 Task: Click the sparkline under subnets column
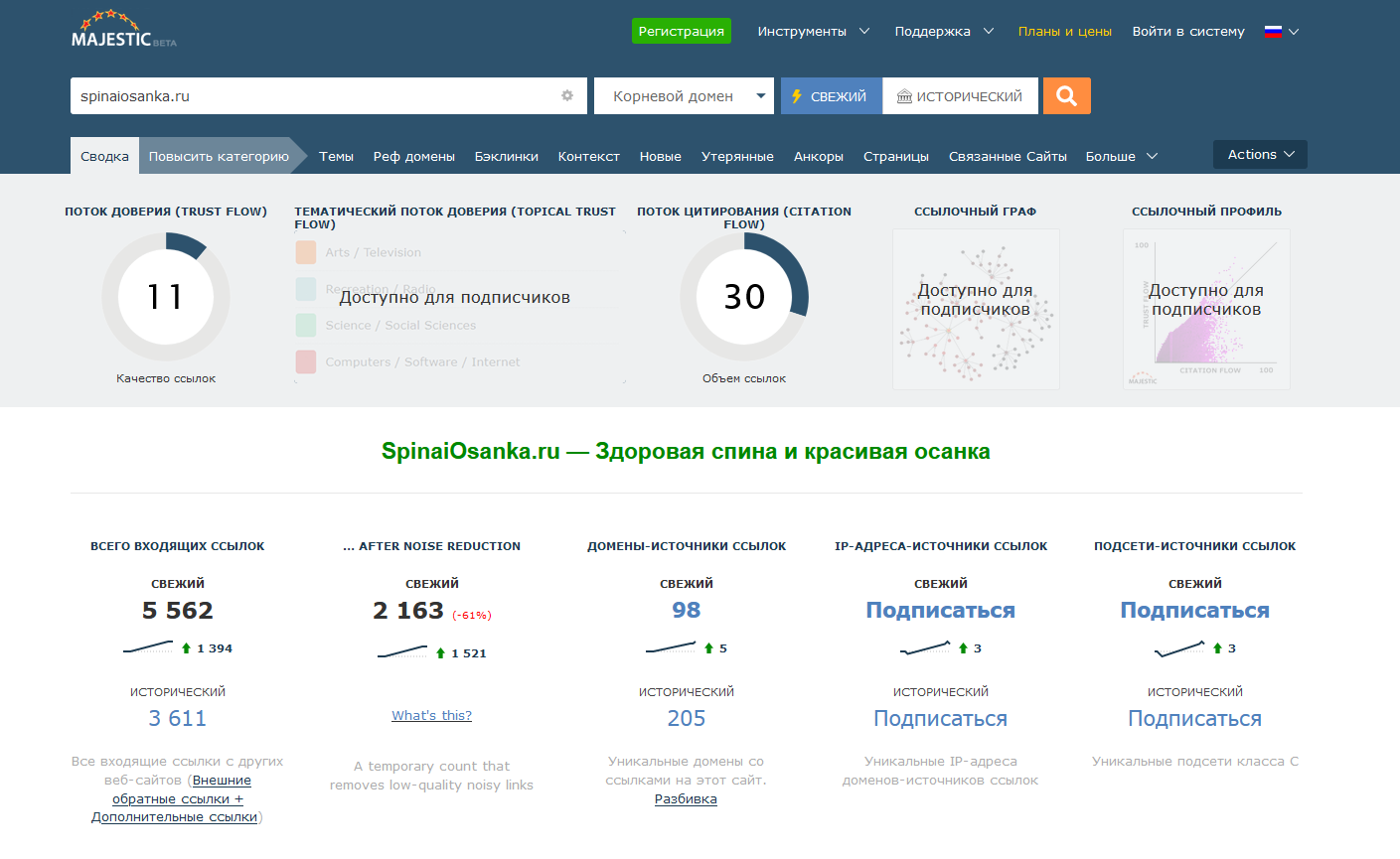coord(1179,647)
